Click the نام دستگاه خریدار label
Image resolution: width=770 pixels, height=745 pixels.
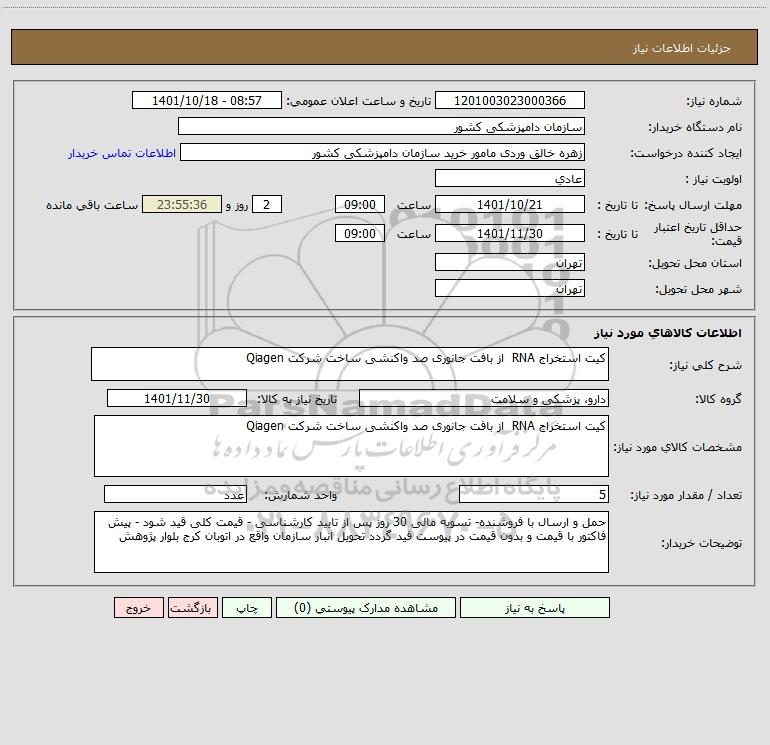(x=695, y=127)
